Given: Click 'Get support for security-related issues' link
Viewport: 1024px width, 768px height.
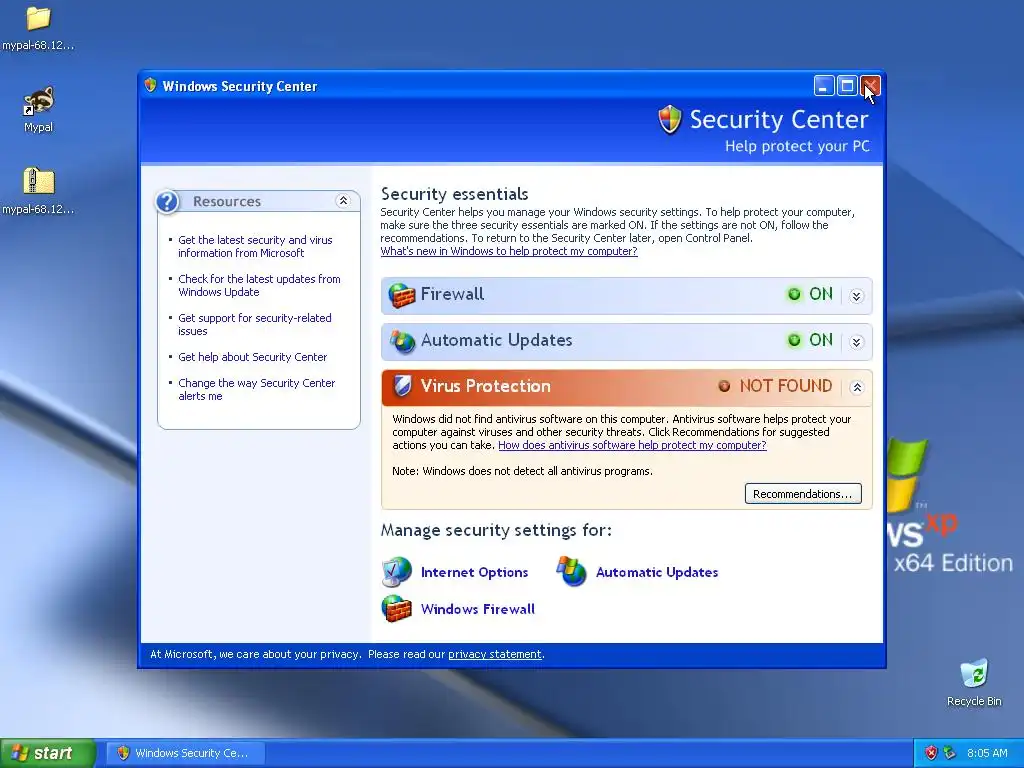Looking at the screenshot, I should coord(255,325).
